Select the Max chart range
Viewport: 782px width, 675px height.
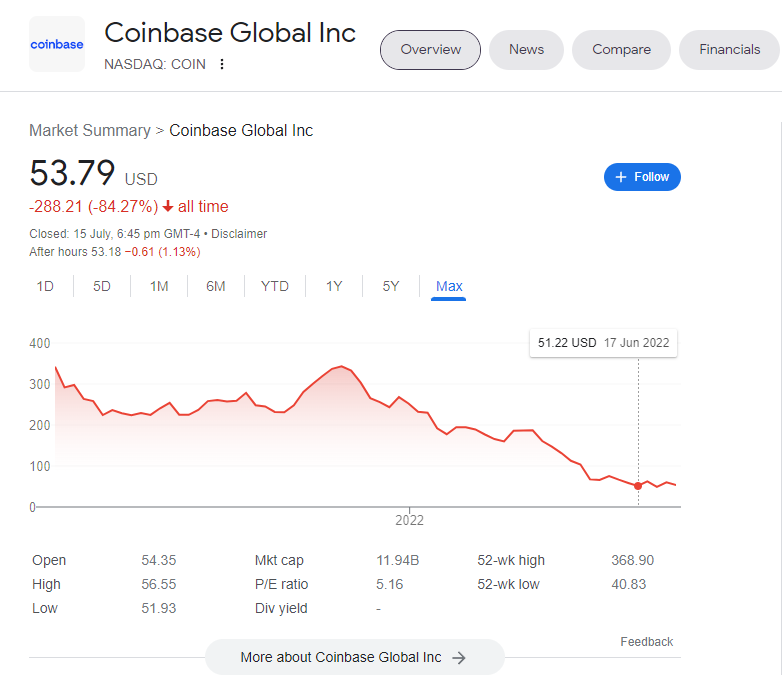[449, 286]
